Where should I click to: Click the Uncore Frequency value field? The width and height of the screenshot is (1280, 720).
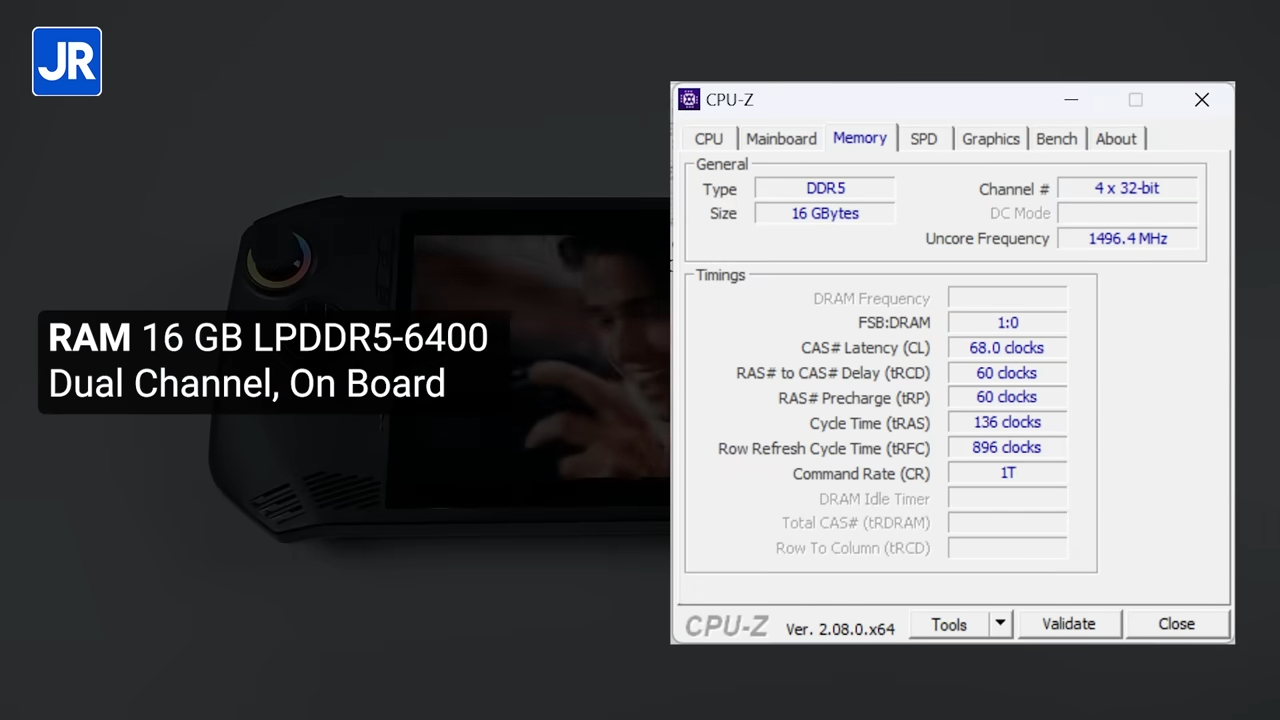coord(1127,238)
